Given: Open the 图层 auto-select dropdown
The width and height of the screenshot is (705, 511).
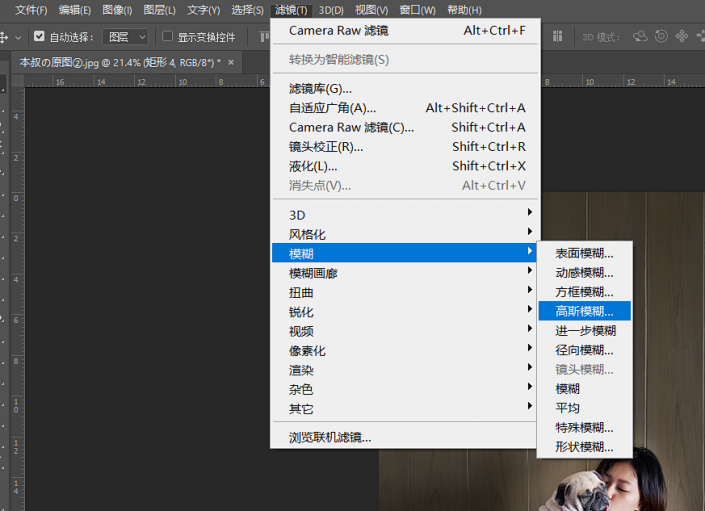Looking at the screenshot, I should (126, 37).
